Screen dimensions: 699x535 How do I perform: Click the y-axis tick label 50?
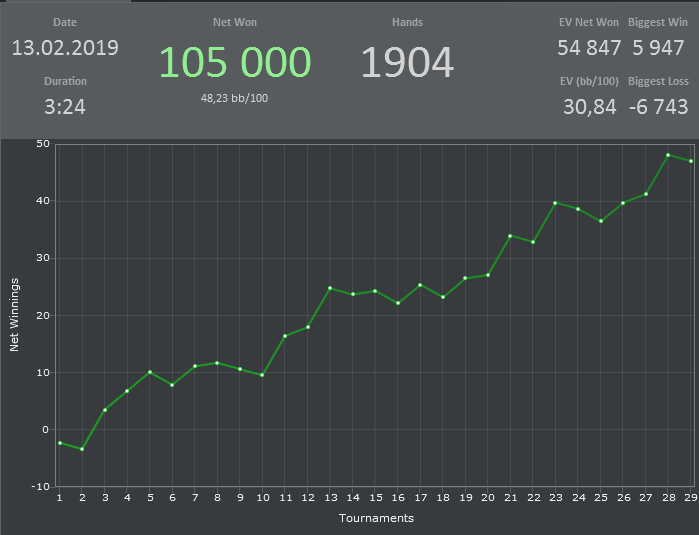(x=43, y=144)
